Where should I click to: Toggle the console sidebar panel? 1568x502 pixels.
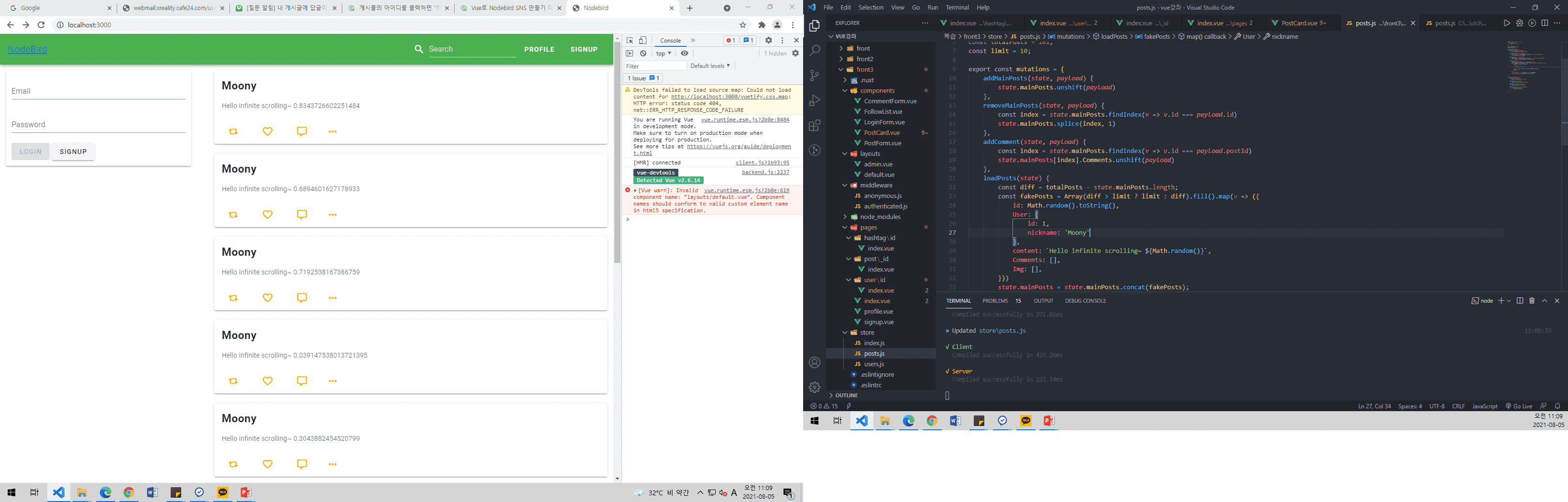(x=630, y=54)
